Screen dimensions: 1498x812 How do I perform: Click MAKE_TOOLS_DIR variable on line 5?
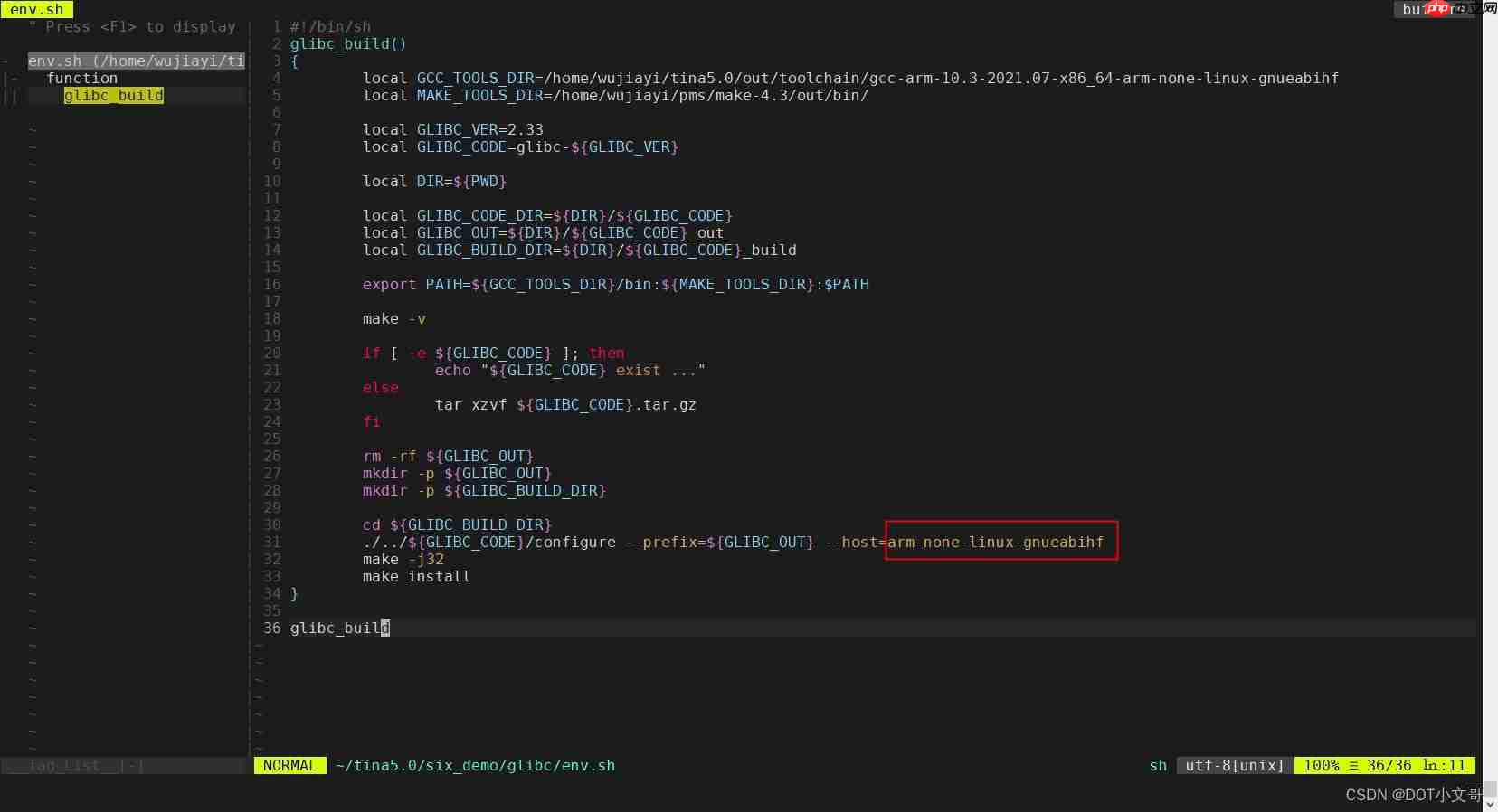tap(479, 95)
